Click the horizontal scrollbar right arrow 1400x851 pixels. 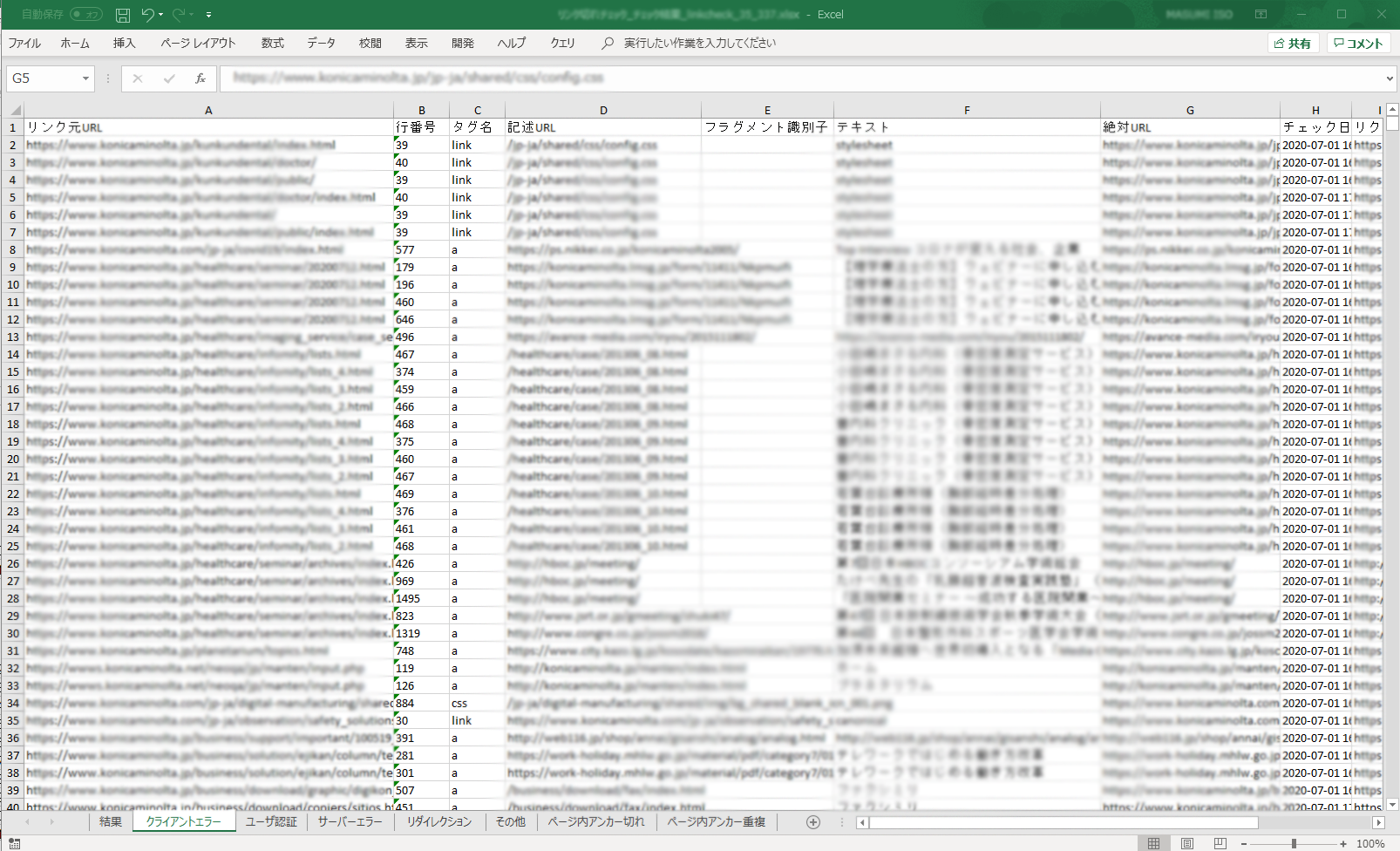[x=1378, y=822]
